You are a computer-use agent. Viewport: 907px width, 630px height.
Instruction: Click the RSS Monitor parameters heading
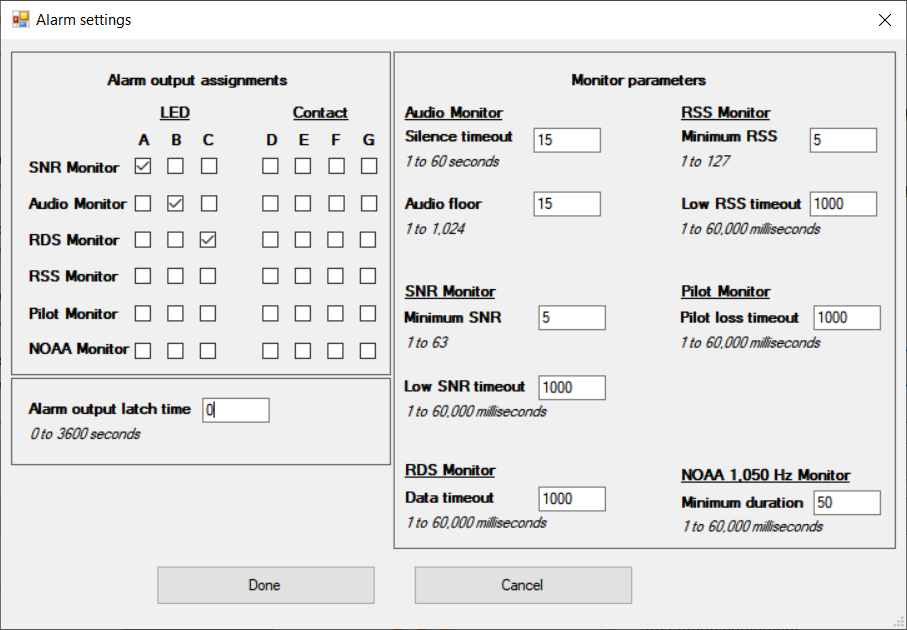click(725, 113)
